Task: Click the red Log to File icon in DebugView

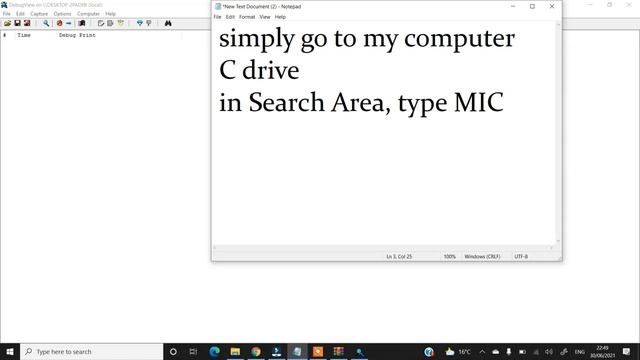Action: [27, 23]
